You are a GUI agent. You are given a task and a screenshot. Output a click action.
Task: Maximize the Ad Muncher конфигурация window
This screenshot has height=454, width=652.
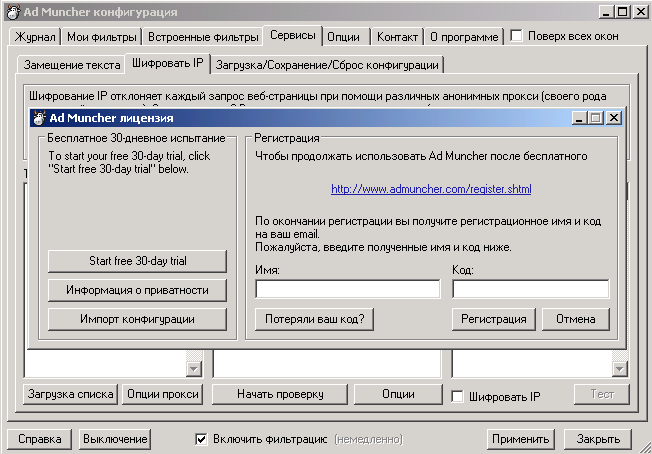coord(623,12)
